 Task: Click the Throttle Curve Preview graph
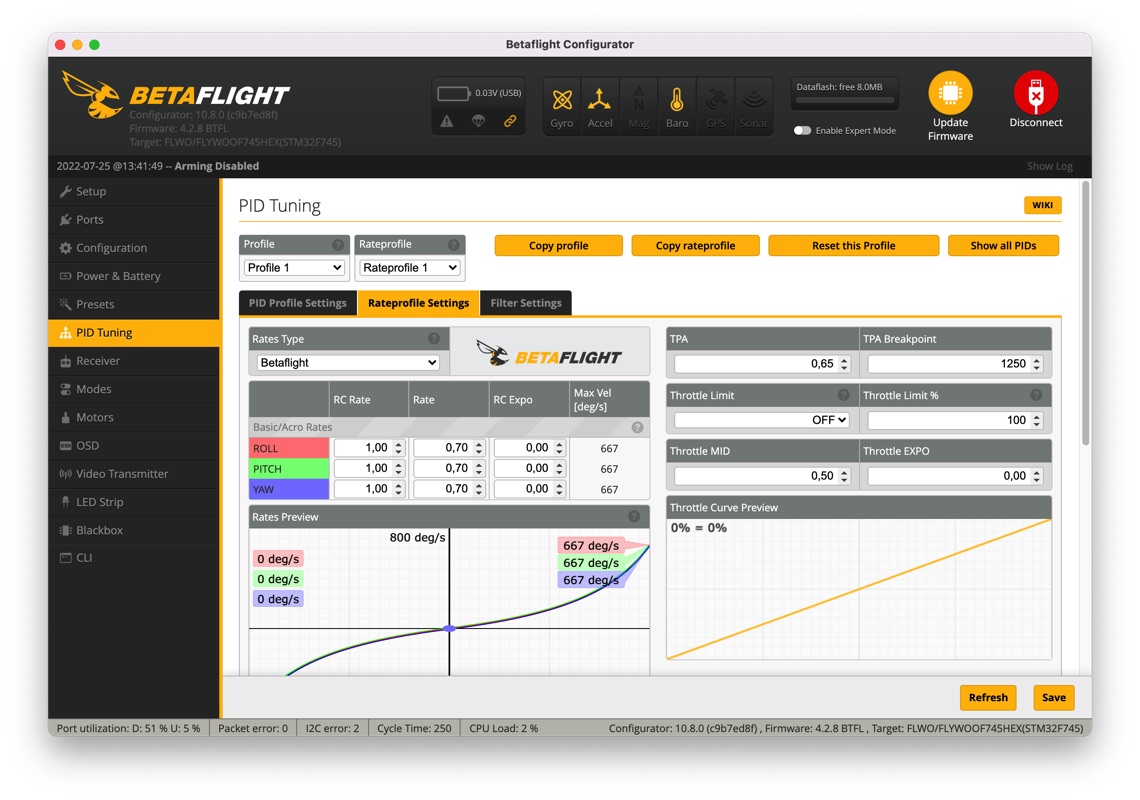click(x=859, y=588)
